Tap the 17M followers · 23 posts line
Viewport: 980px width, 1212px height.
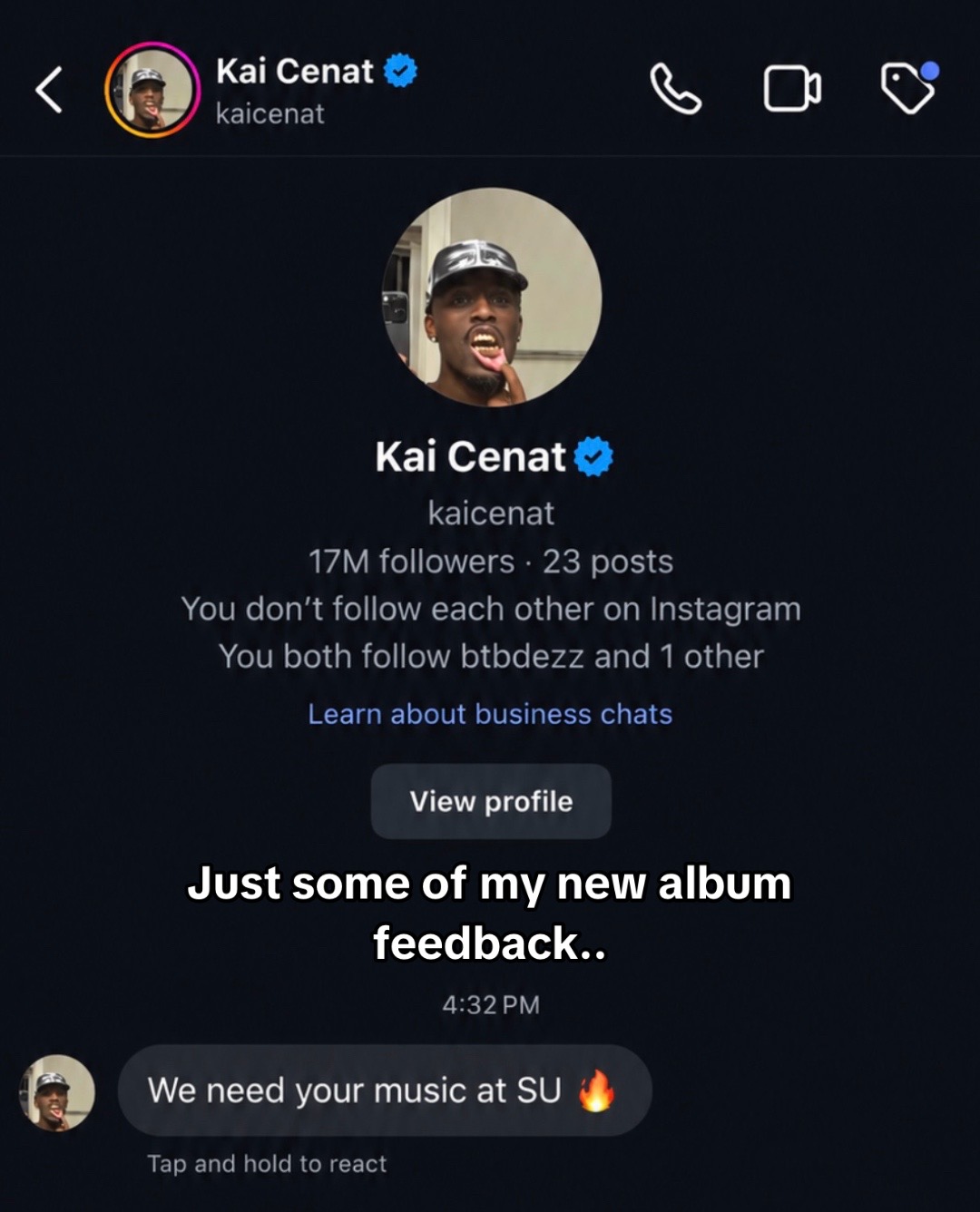tap(491, 562)
